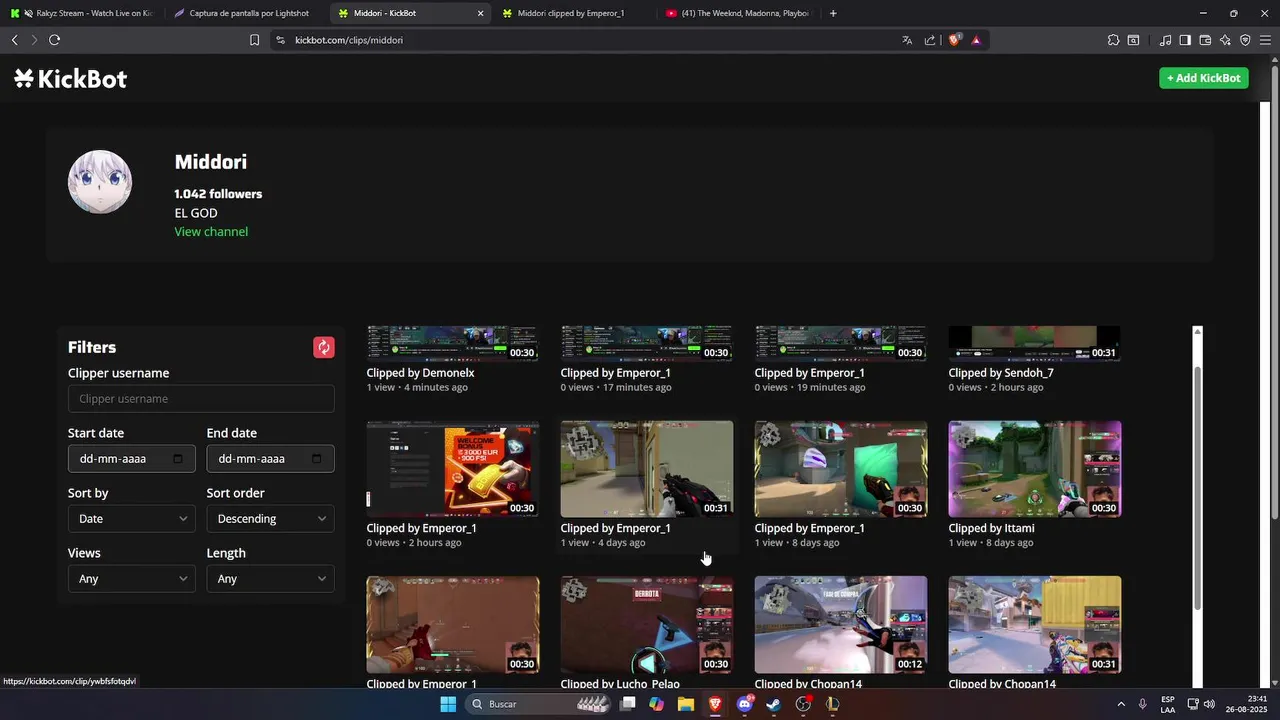Click the Add KickBot button
The width and height of the screenshot is (1280, 720).
1204,78
